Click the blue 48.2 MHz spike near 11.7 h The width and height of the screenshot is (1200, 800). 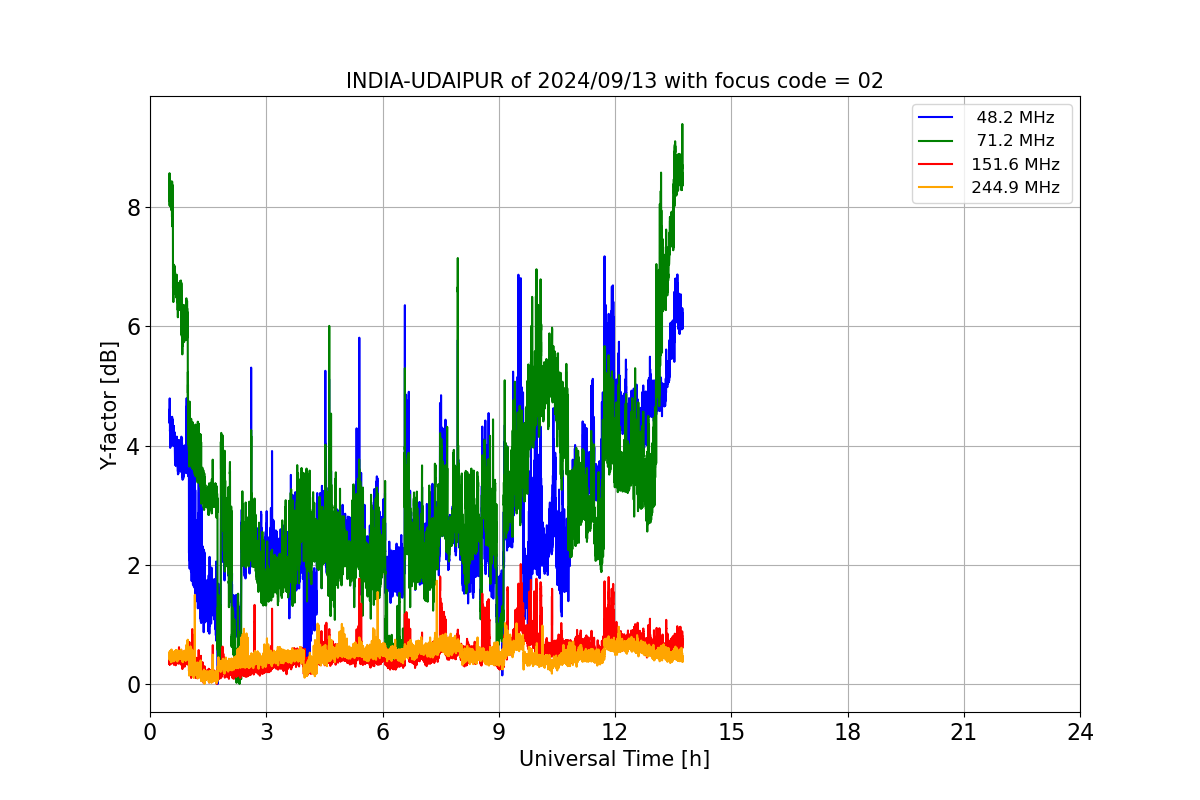(x=604, y=258)
